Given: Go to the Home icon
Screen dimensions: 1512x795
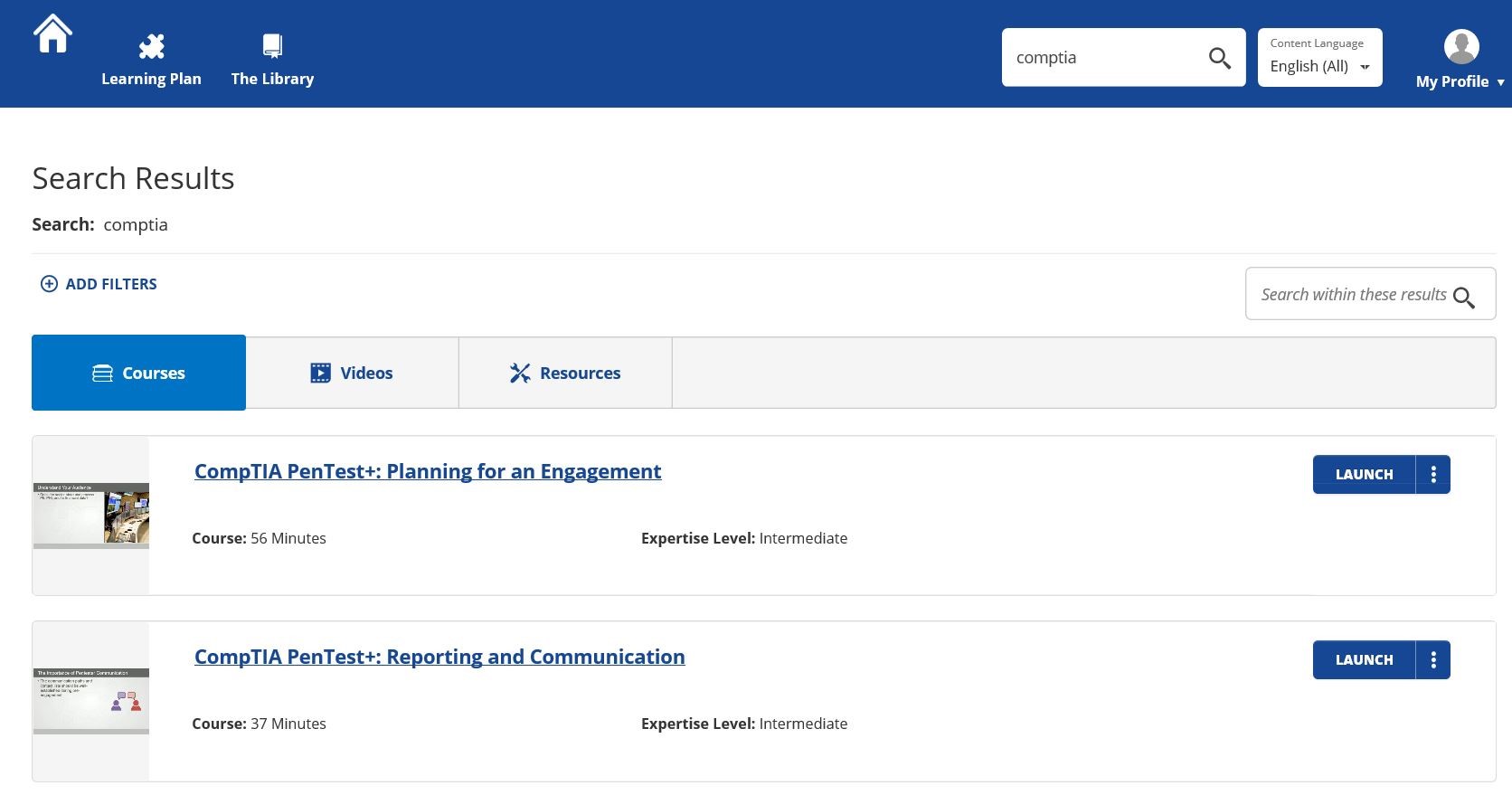Looking at the screenshot, I should (52, 34).
